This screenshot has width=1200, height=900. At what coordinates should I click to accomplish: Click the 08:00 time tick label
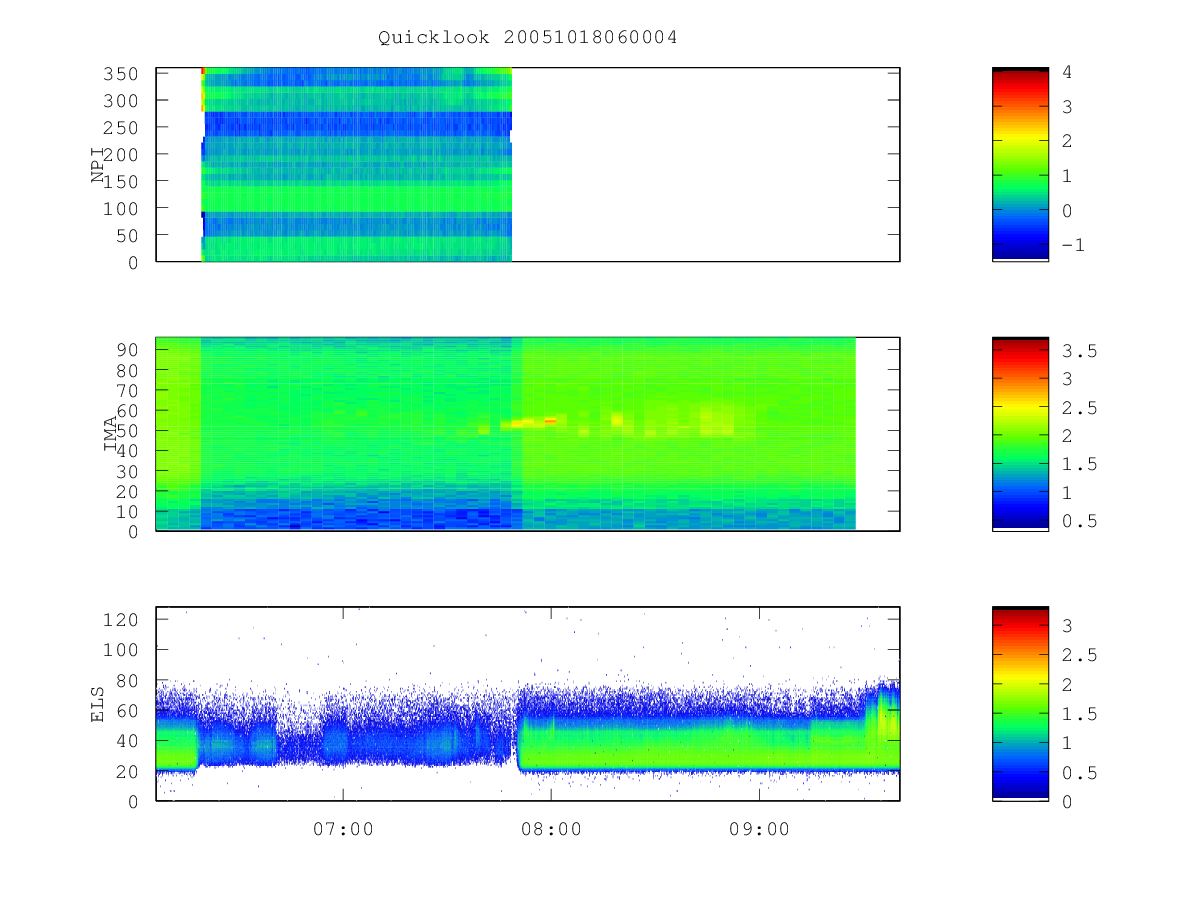(x=551, y=829)
